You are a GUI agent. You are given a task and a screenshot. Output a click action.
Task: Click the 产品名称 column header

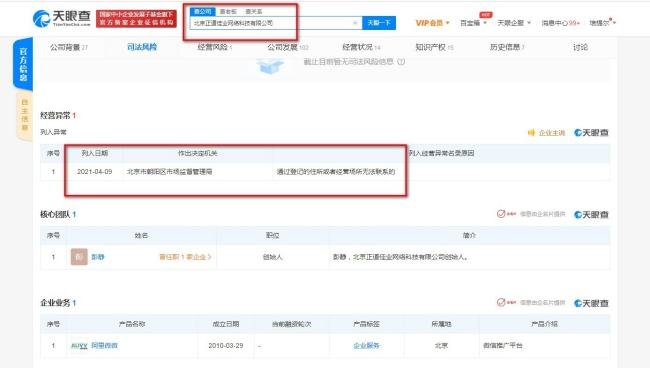132,324
